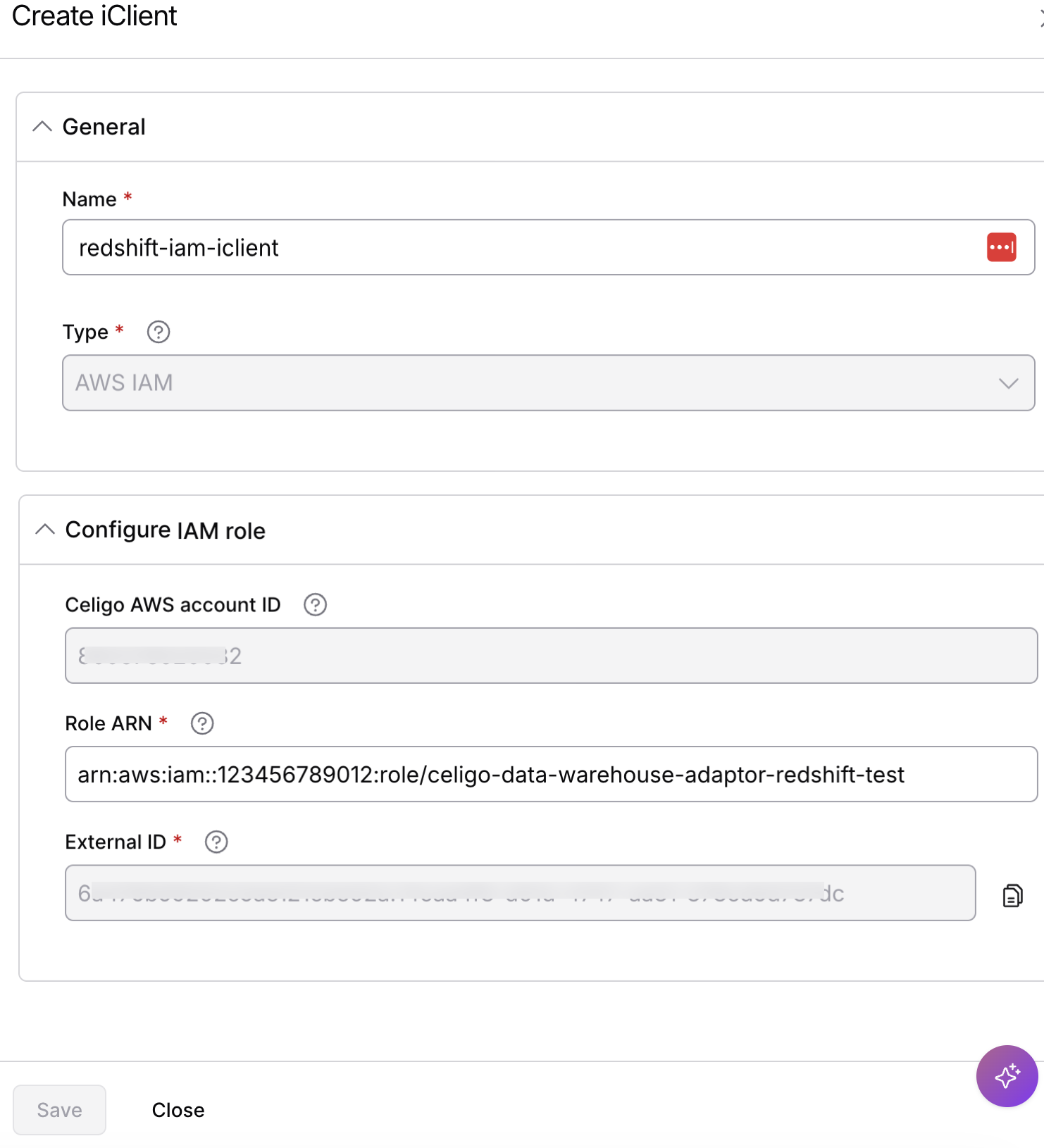Show help for Celigo AWS account ID
The height and width of the screenshot is (1148, 1044).
click(x=315, y=605)
